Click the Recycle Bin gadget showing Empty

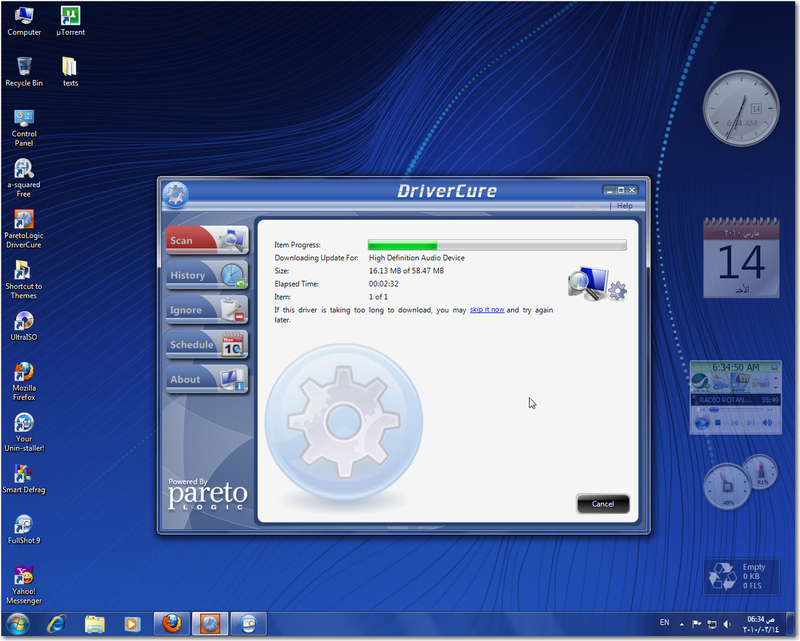coord(741,576)
